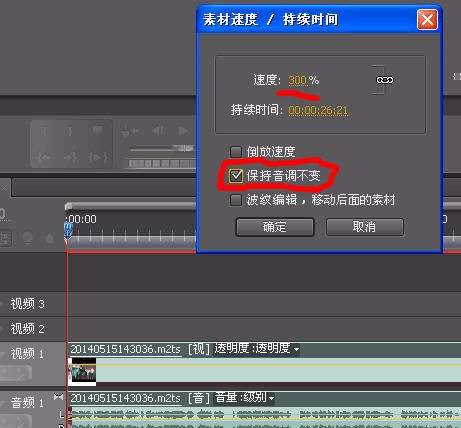Click the display style button under 音频 1
Screen dimensions: 461x428
tap(16, 421)
